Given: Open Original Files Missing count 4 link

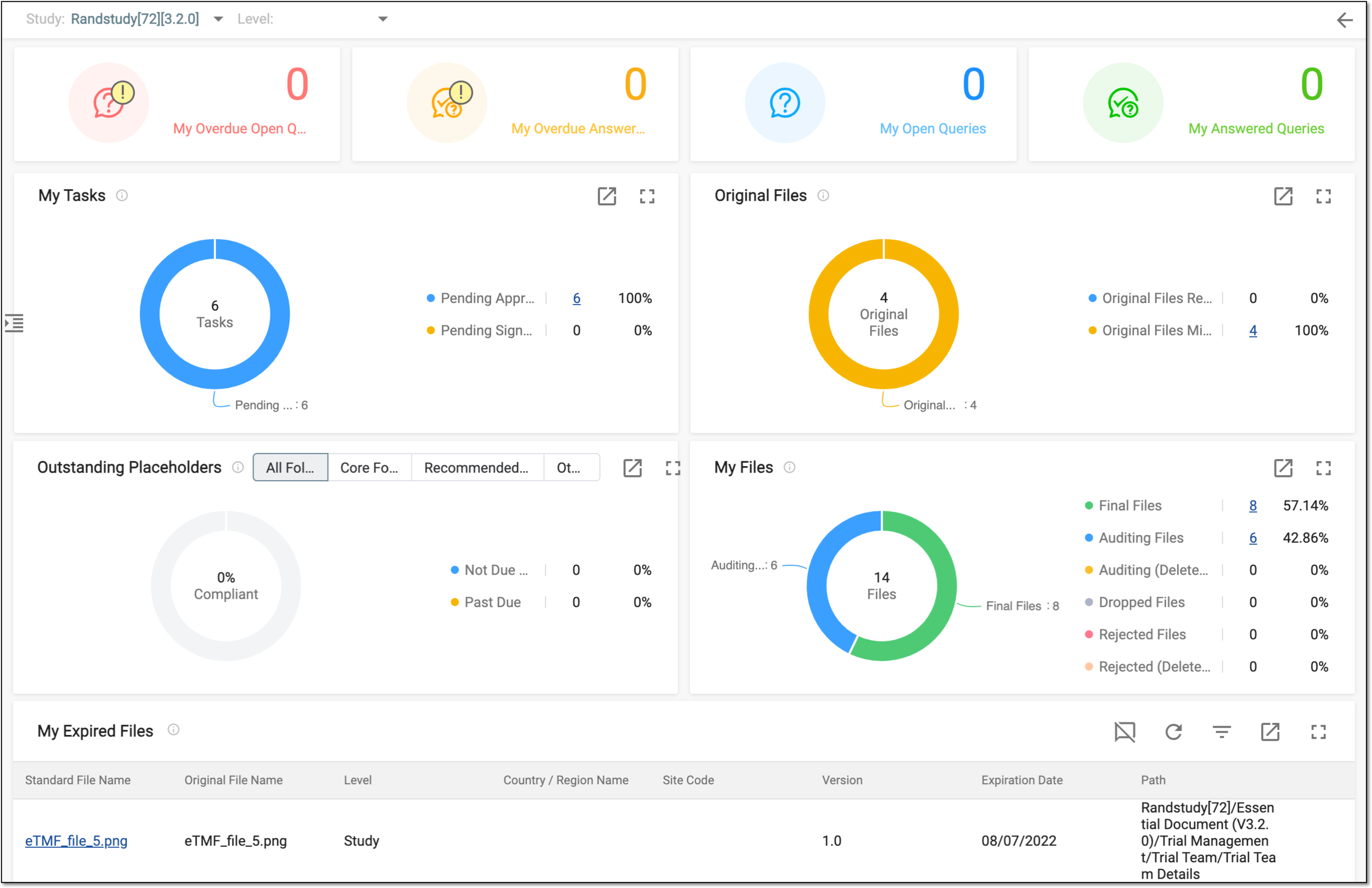Looking at the screenshot, I should coord(1253,330).
